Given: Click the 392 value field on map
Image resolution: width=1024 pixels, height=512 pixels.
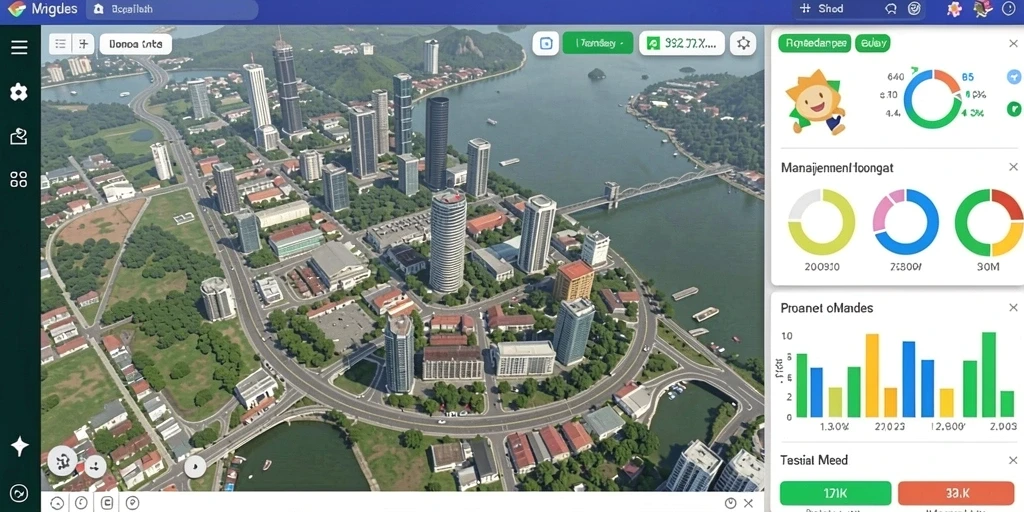Looking at the screenshot, I should 681,44.
